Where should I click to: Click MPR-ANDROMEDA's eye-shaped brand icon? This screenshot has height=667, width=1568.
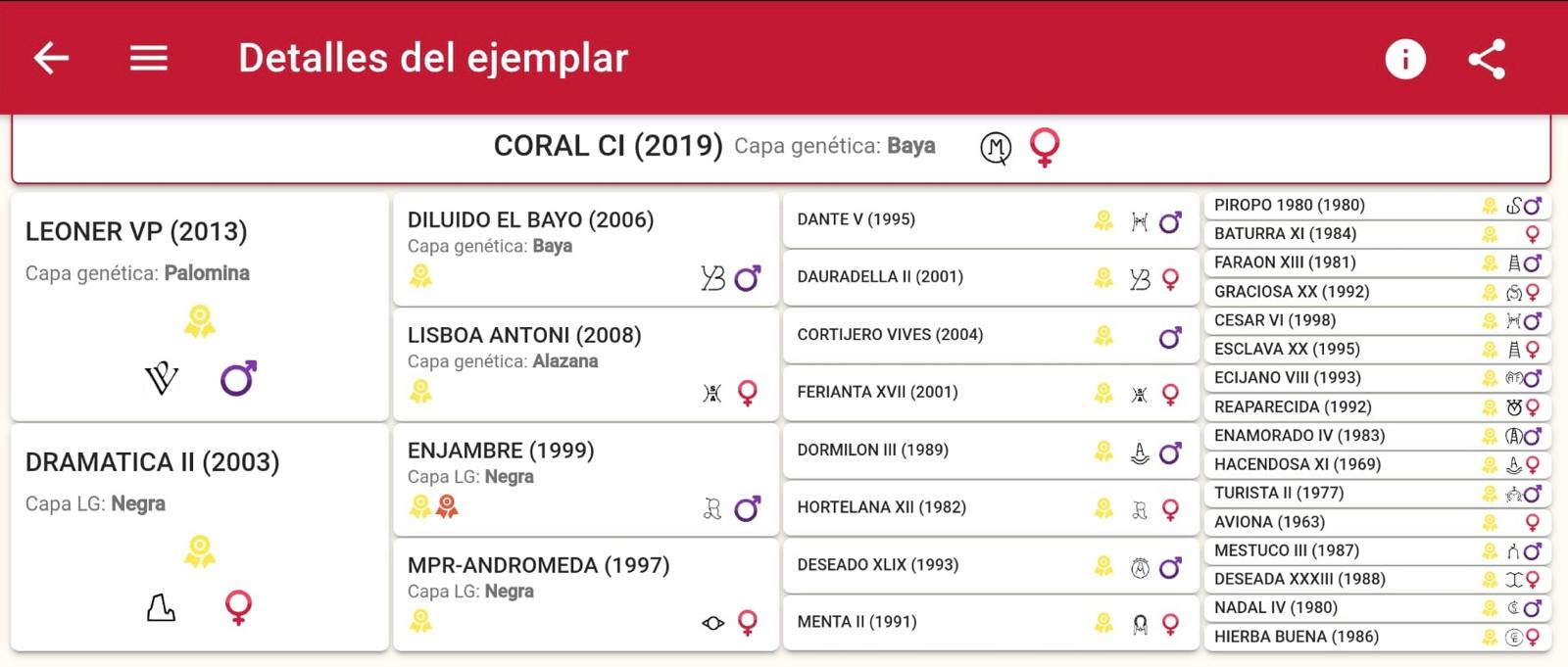coord(713,623)
